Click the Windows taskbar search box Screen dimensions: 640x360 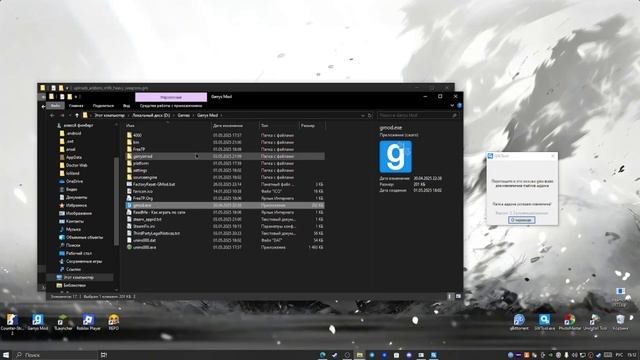56,355
